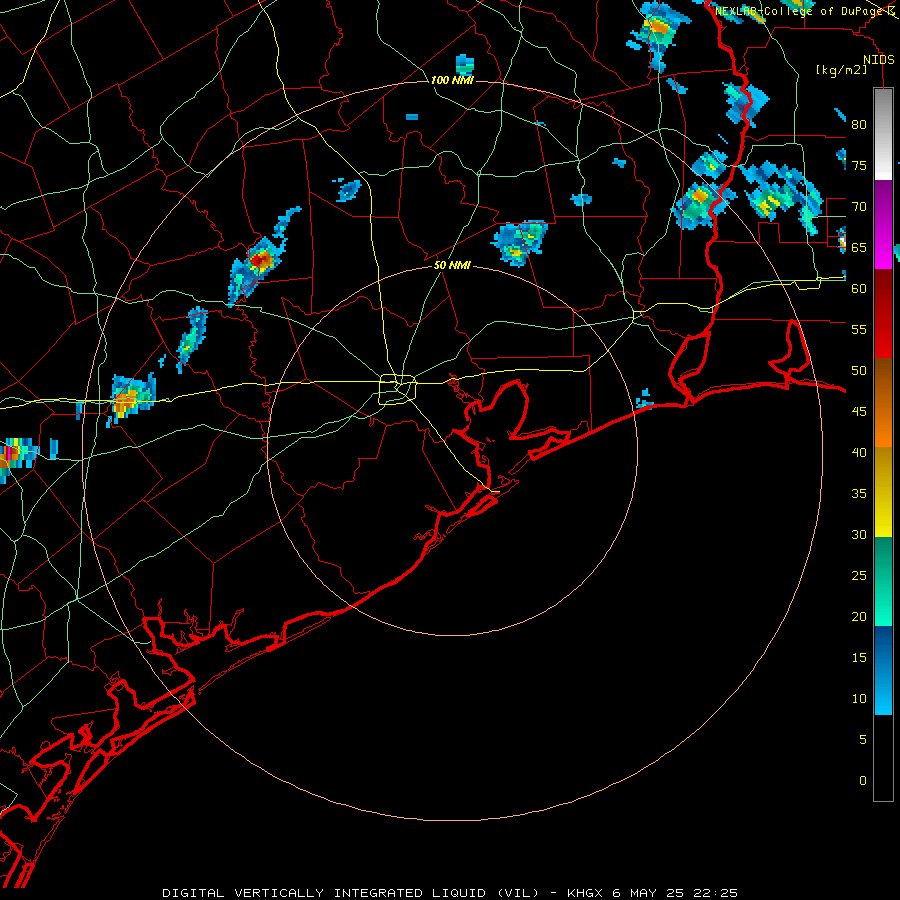Click the magenta segment of the color bar
The height and width of the screenshot is (900, 900).
tap(883, 224)
